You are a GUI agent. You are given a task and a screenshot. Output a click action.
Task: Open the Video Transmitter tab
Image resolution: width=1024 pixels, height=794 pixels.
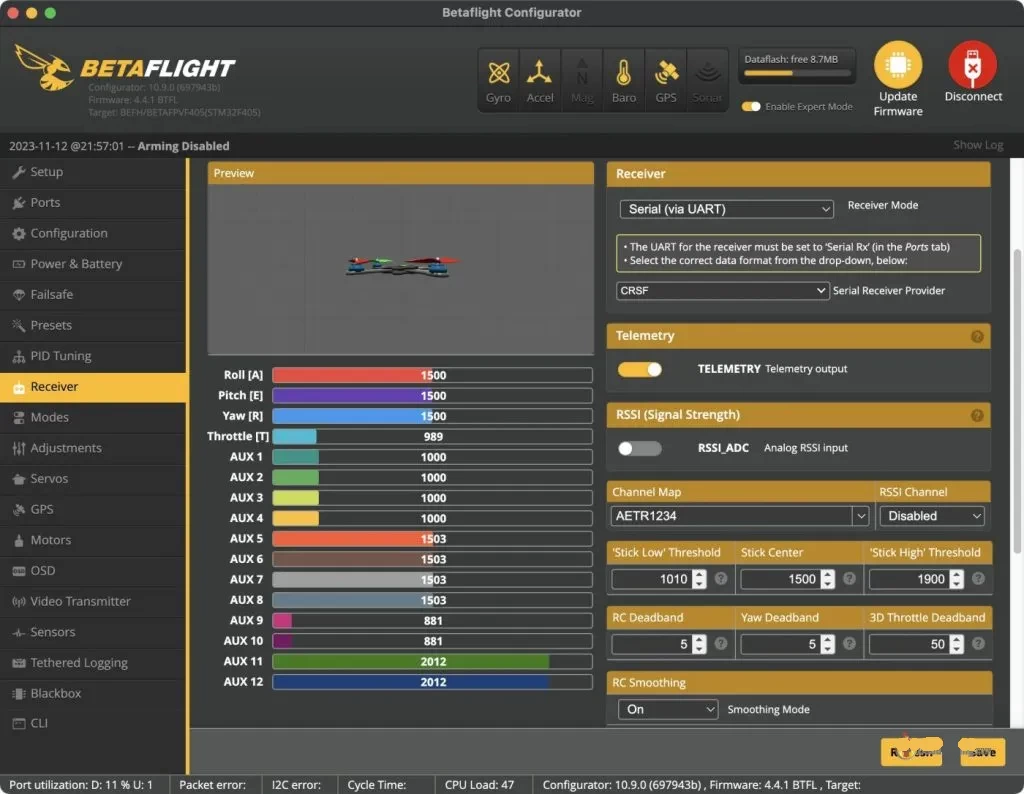[93, 602]
